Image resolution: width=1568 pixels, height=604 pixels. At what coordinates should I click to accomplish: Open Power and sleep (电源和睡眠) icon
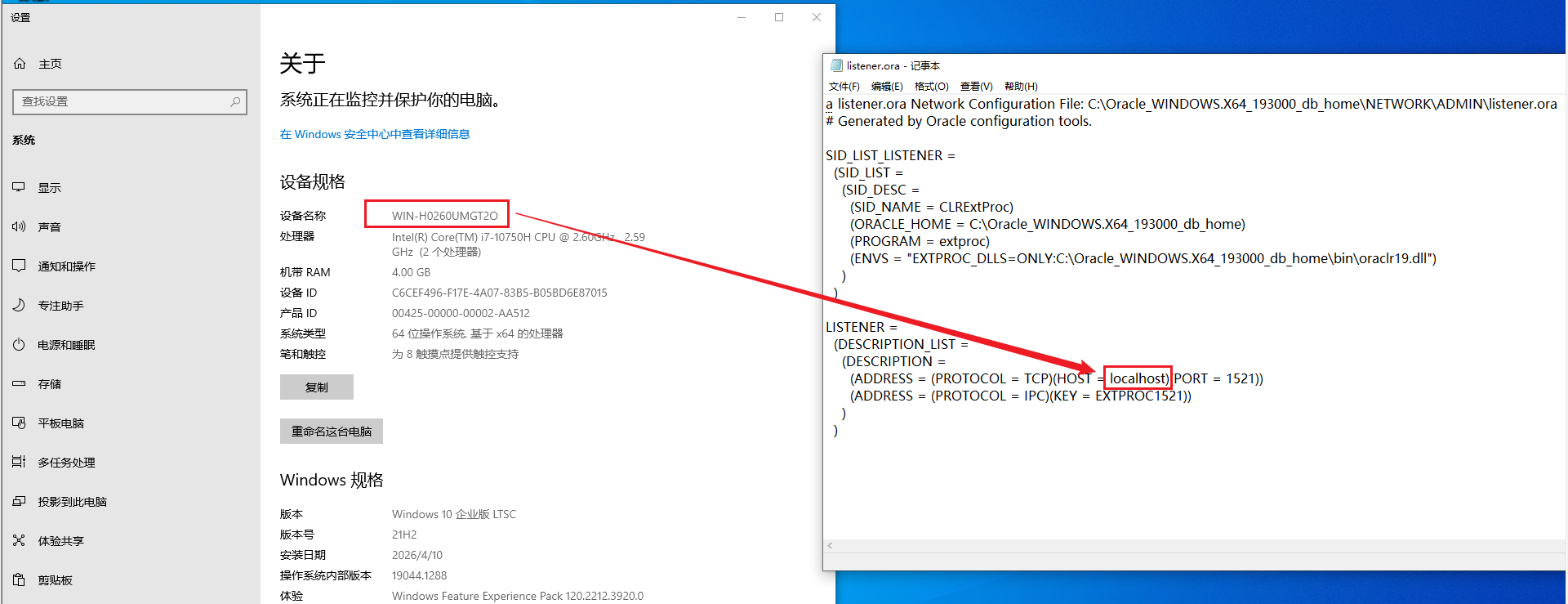tap(19, 345)
